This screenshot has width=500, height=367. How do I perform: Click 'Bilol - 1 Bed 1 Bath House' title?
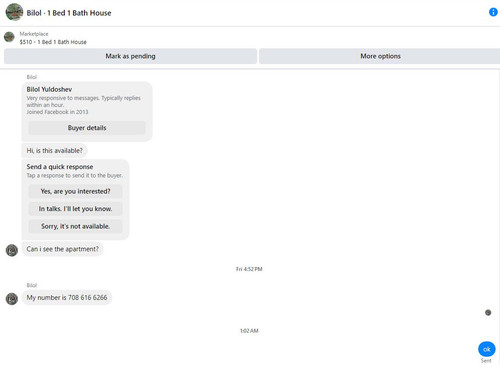tap(69, 13)
